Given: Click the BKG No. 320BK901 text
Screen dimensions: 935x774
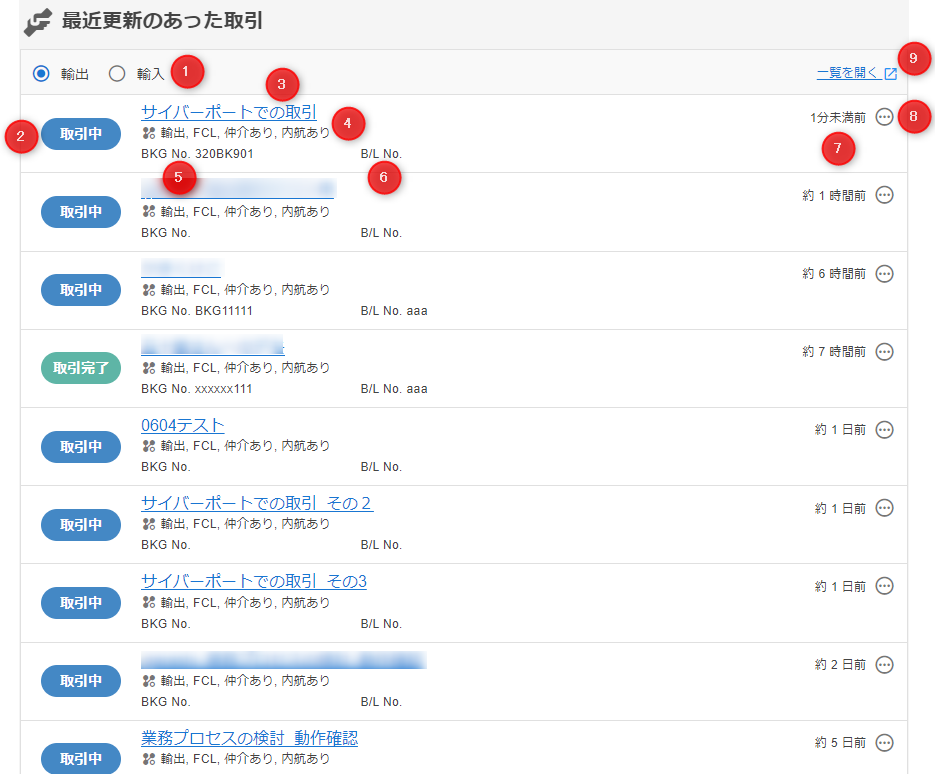Looking at the screenshot, I should tap(197, 154).
